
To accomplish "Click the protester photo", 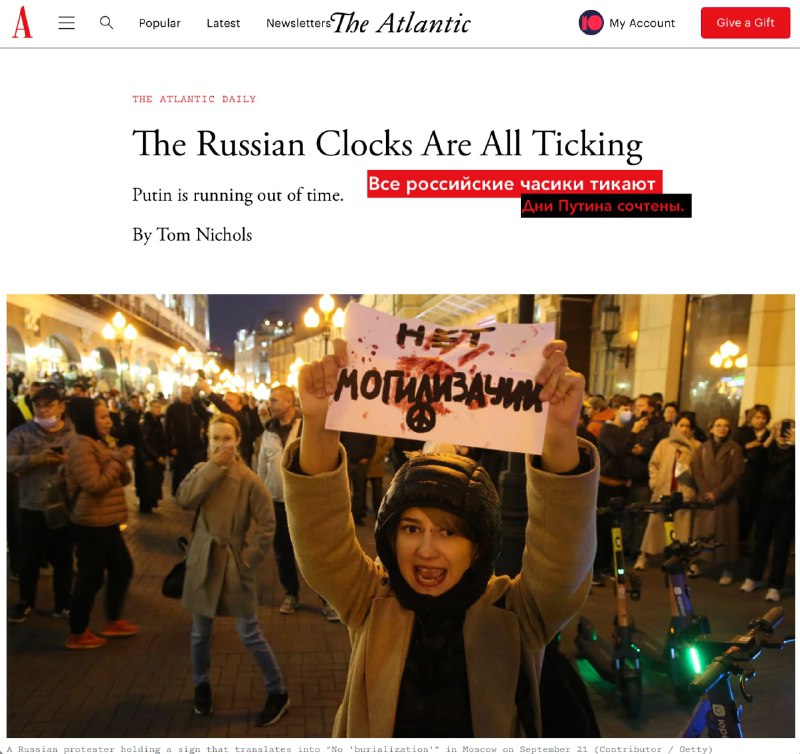I will tap(401, 516).
